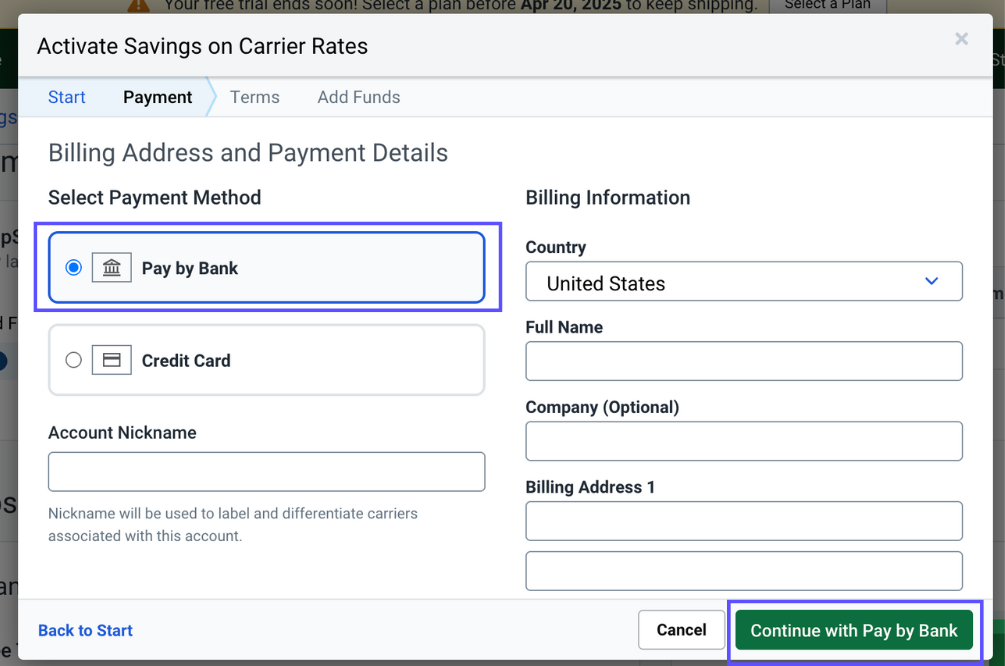The height and width of the screenshot is (666, 1005).
Task: Click the credit card icon
Action: coord(112,360)
